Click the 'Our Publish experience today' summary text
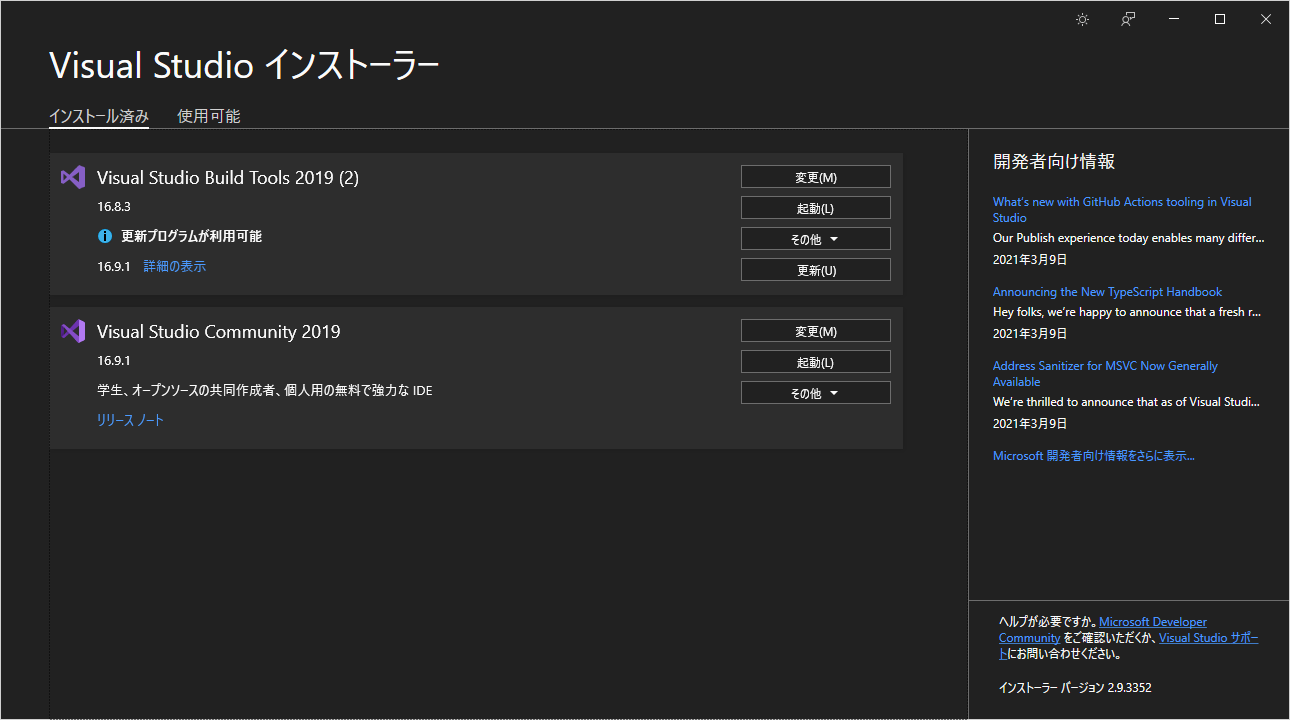Image resolution: width=1290 pixels, height=720 pixels. tap(1129, 238)
